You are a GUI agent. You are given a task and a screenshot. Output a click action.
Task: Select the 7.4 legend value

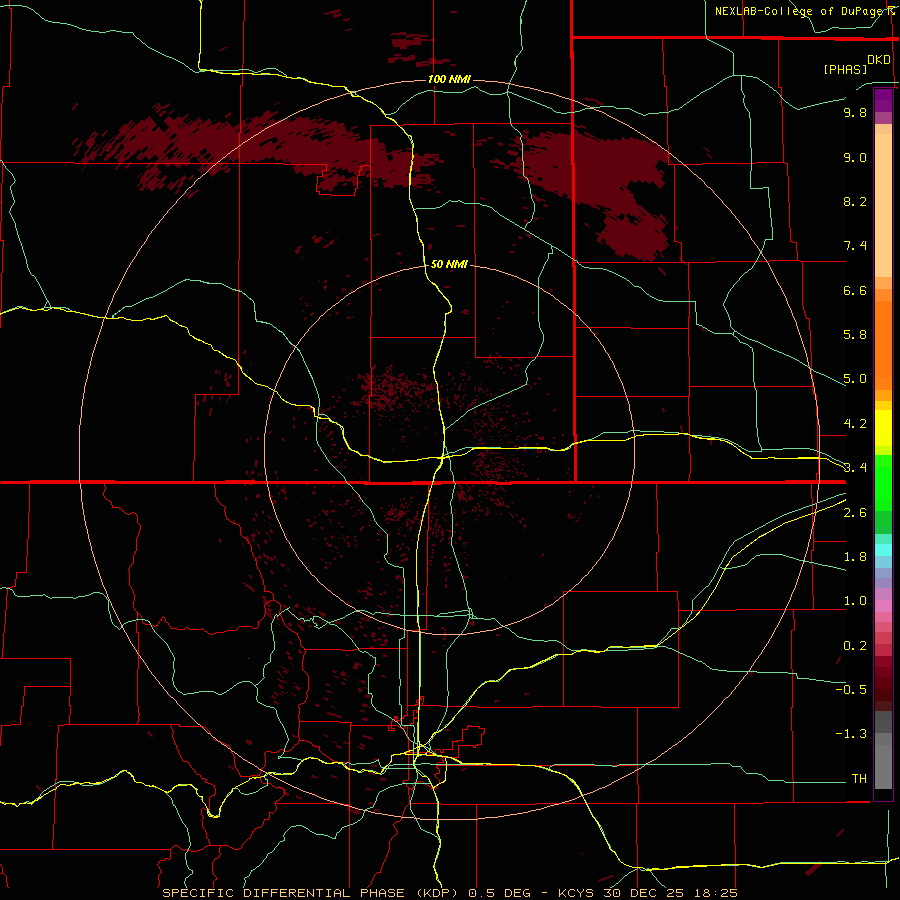tap(855, 246)
